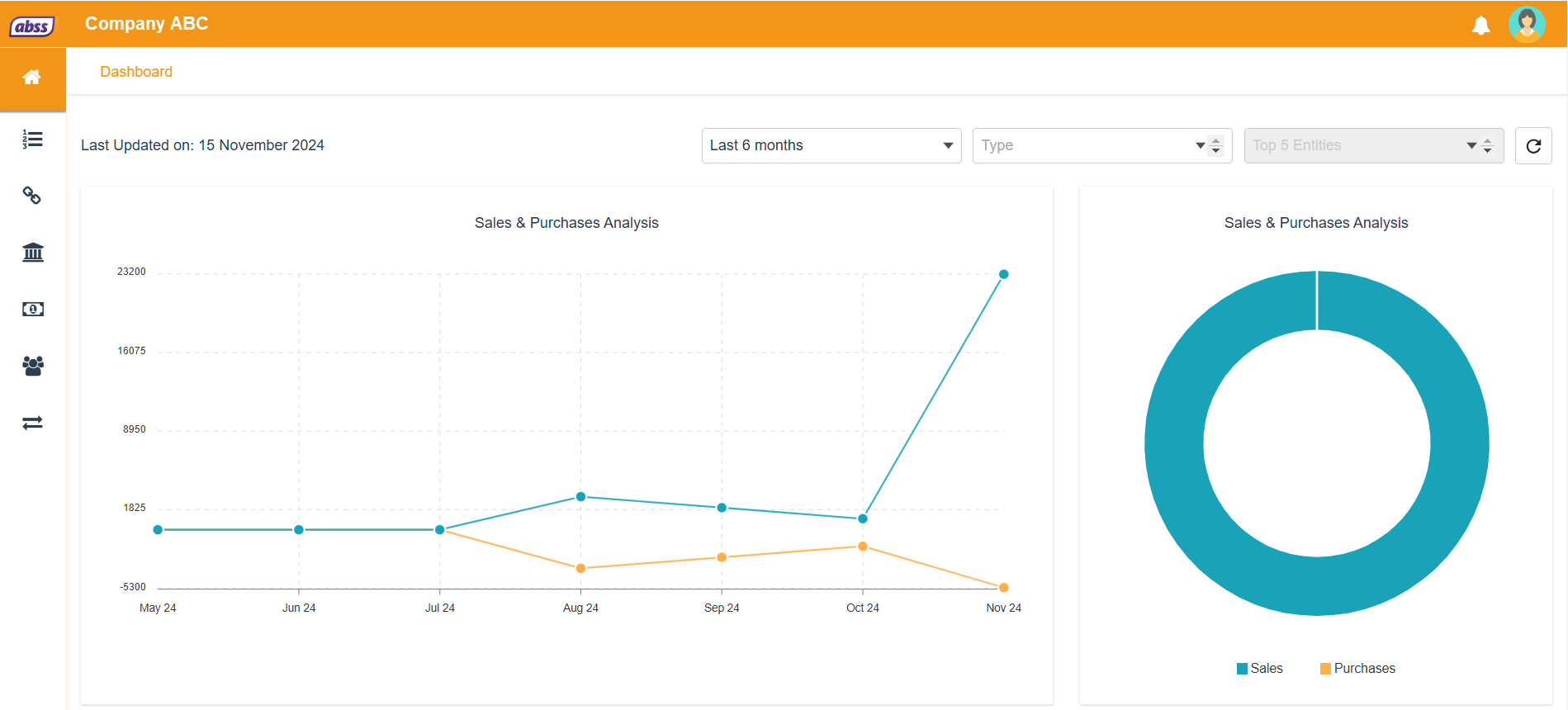
Task: Click the teal donut chart ring
Action: (x=1172, y=443)
